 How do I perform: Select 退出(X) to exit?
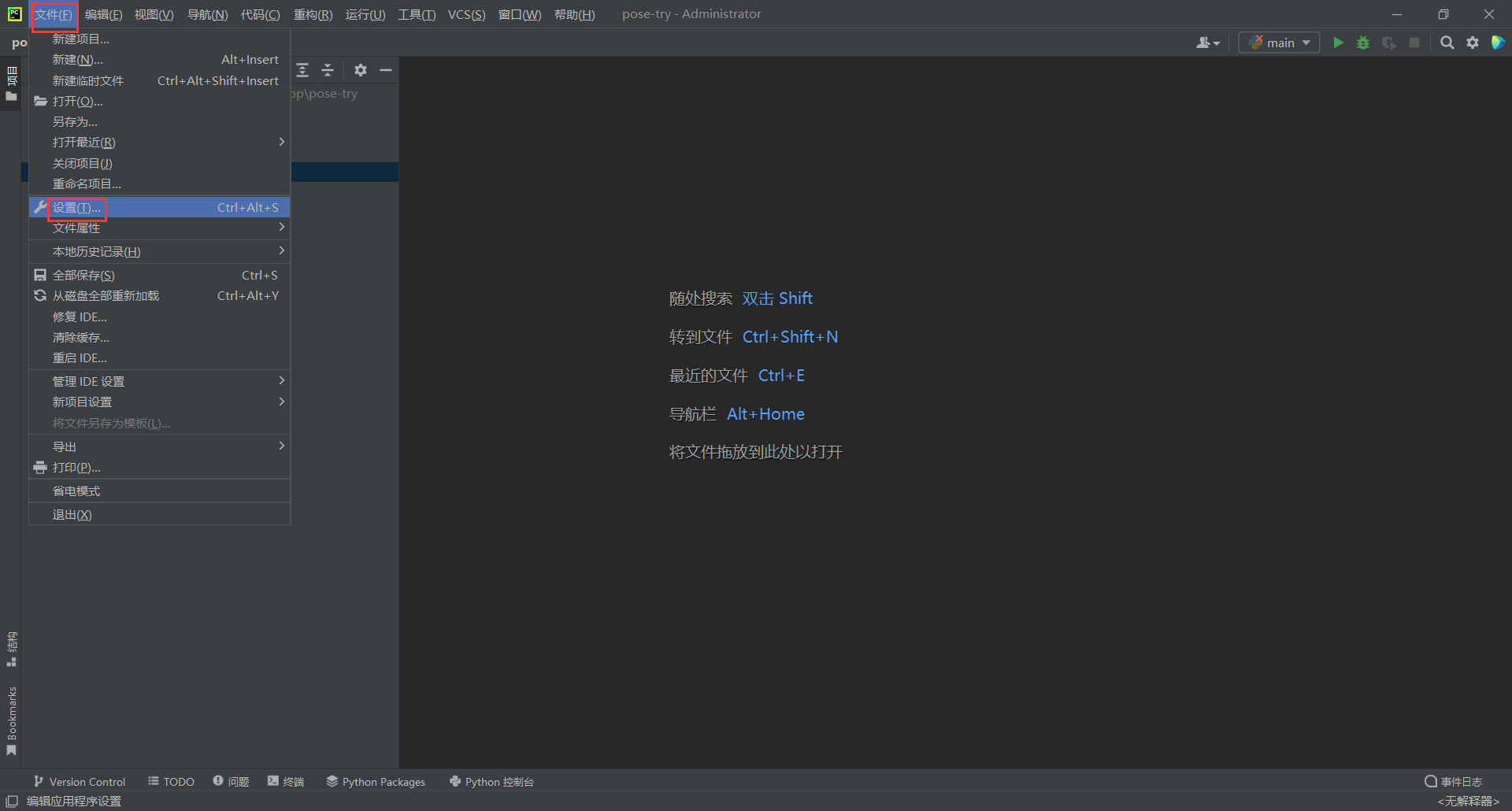[x=160, y=514]
